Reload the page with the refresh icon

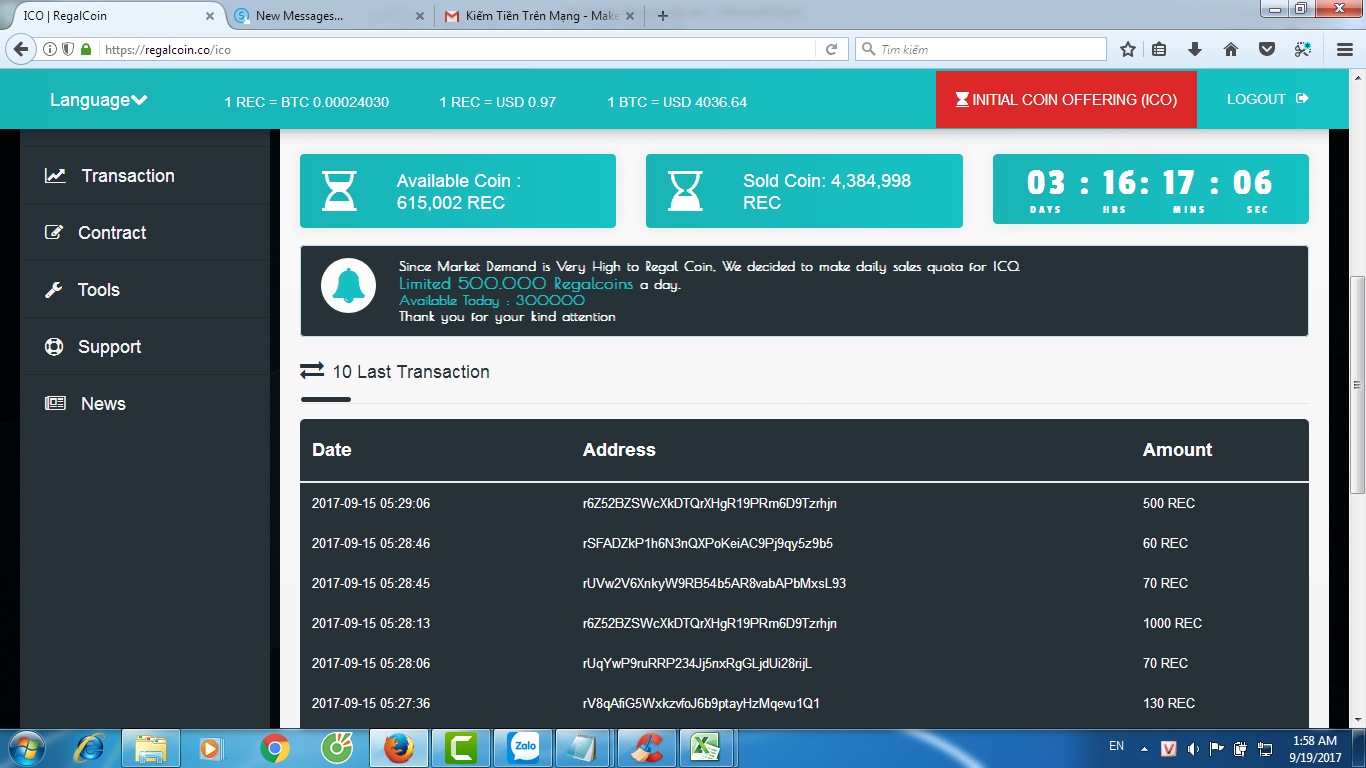831,49
